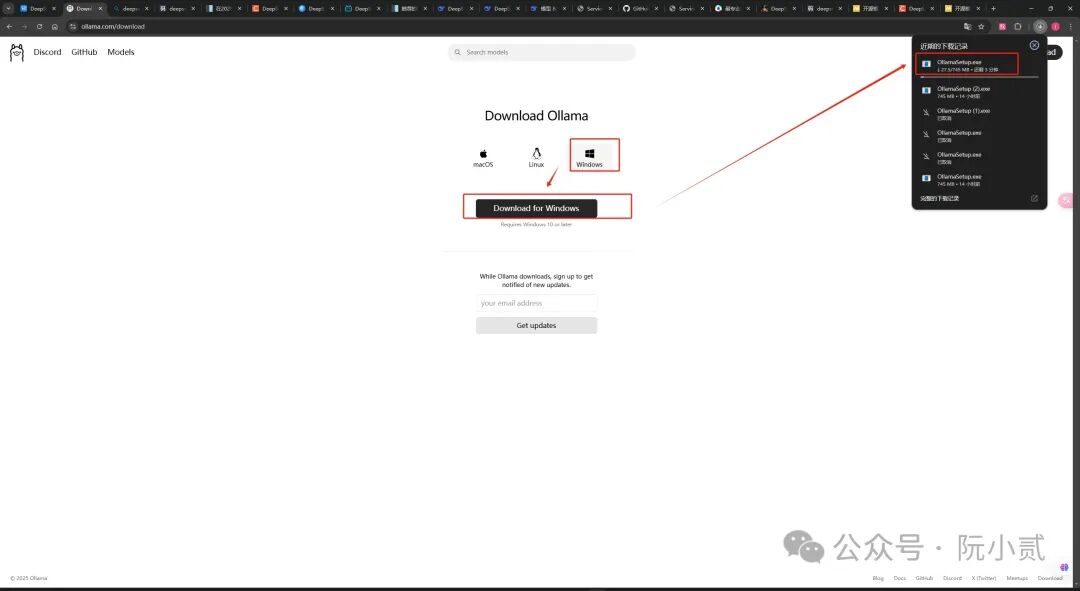Open full download history link
The width and height of the screenshot is (1080, 591).
[939, 198]
